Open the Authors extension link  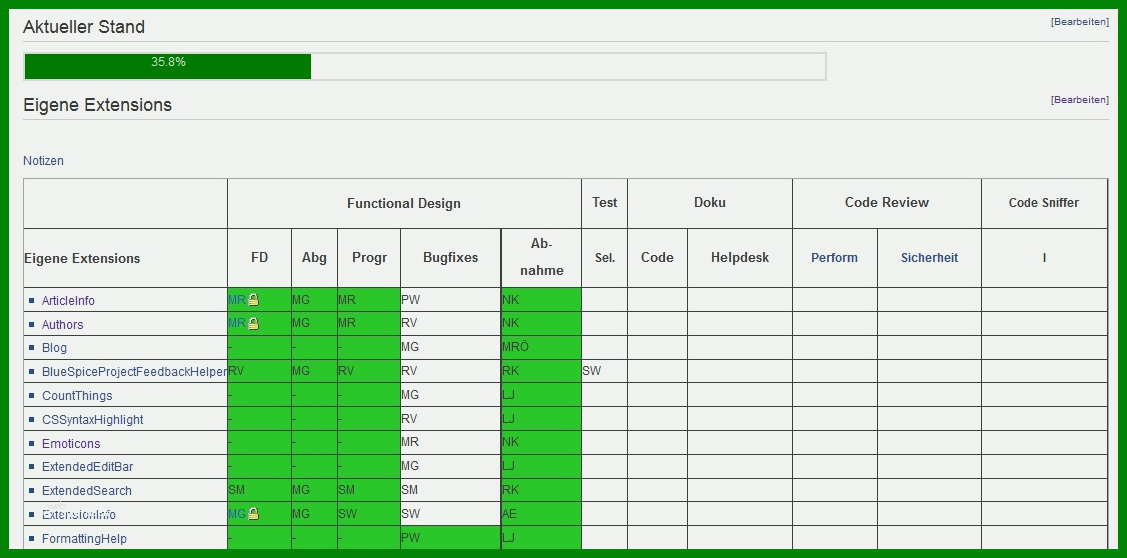63,324
